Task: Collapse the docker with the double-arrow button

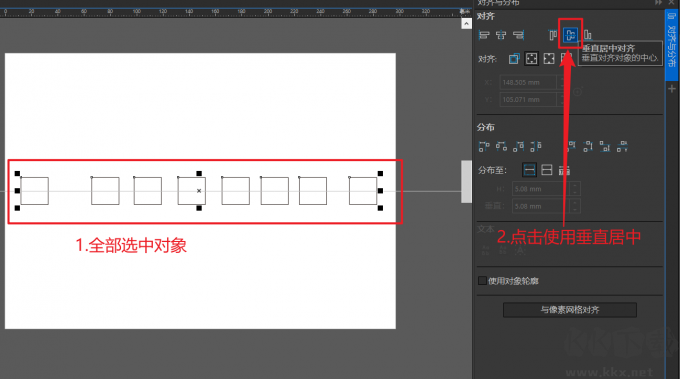Action: [658, 3]
